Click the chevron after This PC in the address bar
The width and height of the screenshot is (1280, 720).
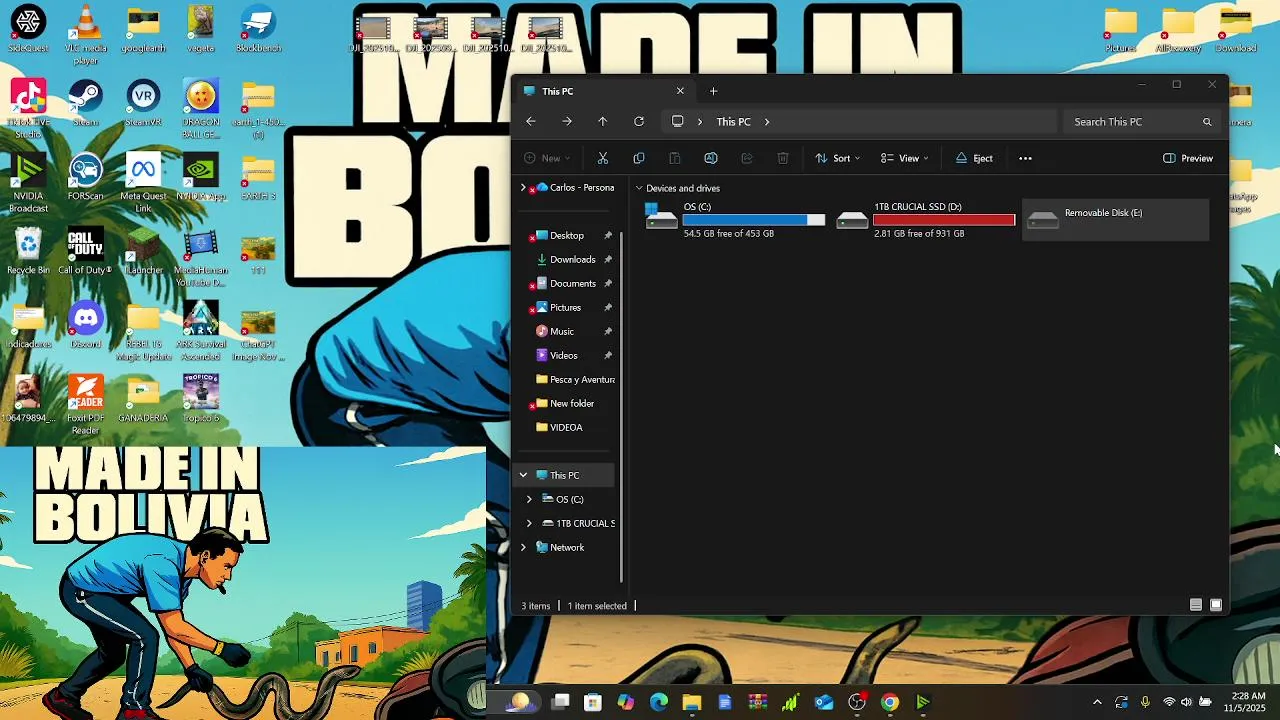(767, 122)
